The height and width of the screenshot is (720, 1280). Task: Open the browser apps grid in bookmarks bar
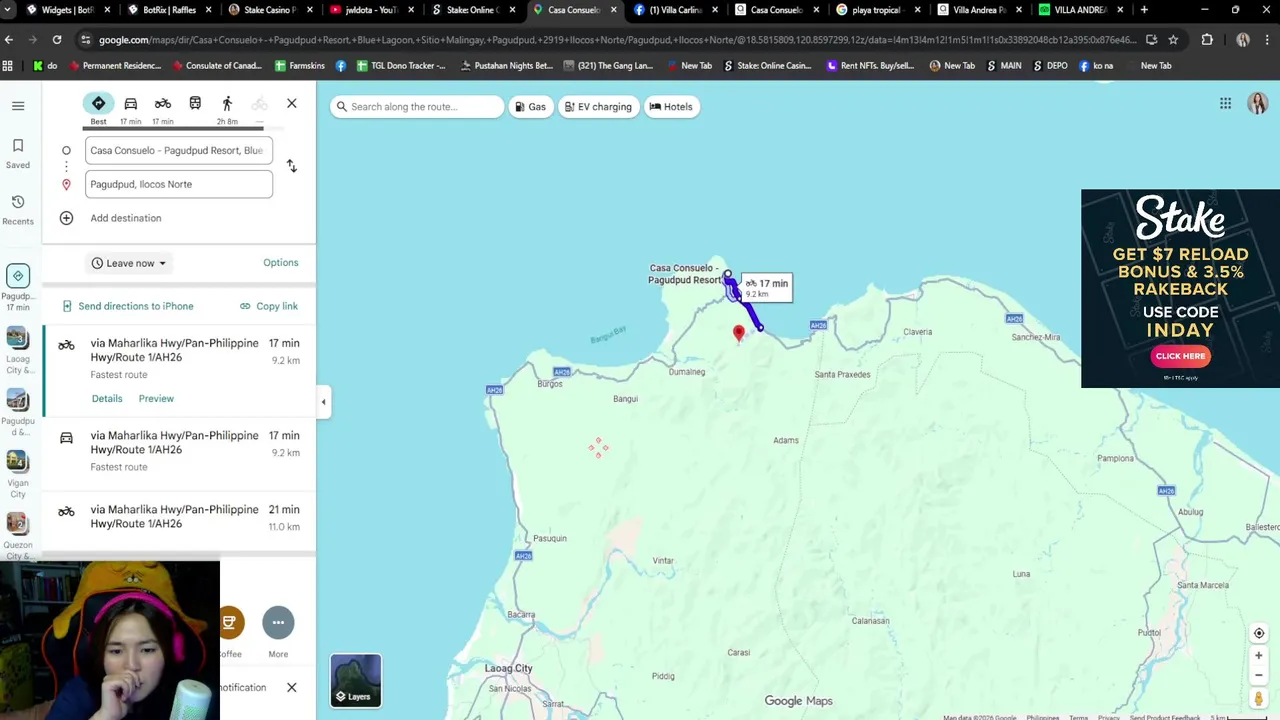(x=9, y=65)
